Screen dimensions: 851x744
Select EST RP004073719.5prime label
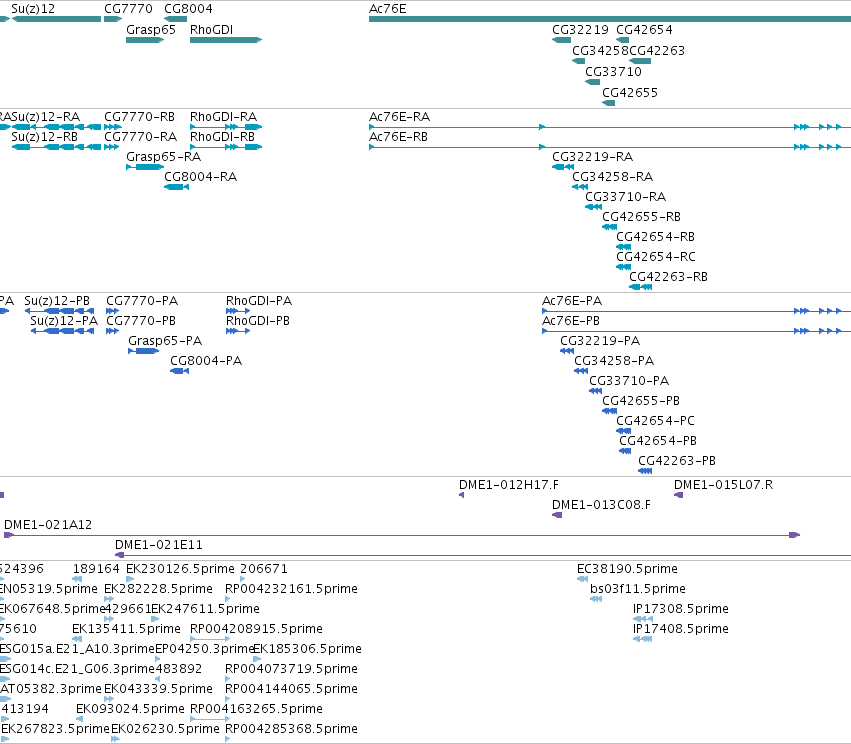coord(291,669)
